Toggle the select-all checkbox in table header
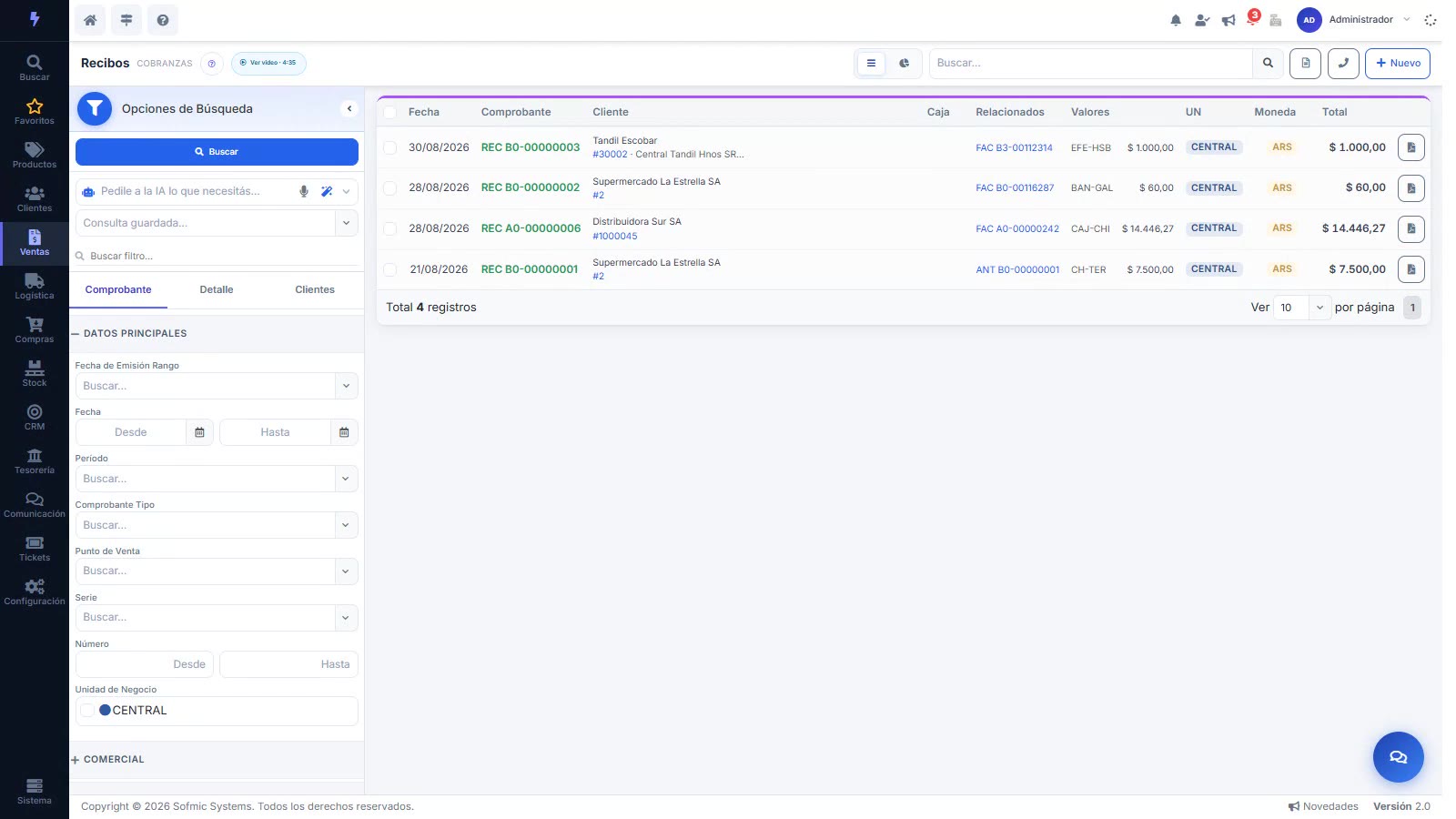 click(389, 112)
